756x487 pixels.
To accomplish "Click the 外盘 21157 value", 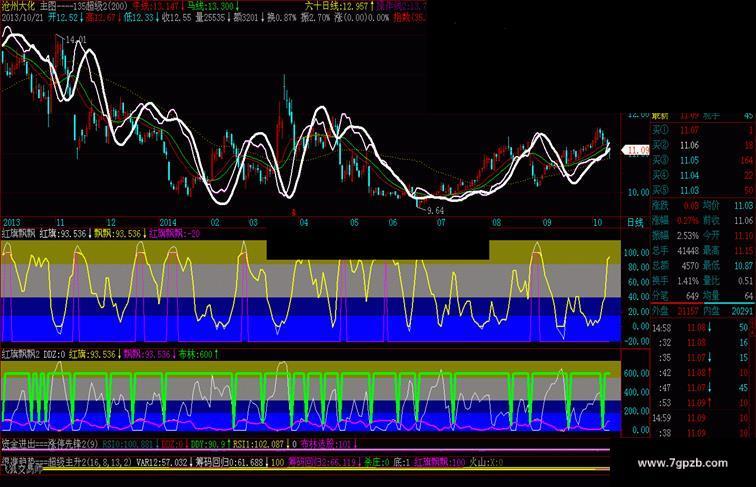I will [x=675, y=311].
